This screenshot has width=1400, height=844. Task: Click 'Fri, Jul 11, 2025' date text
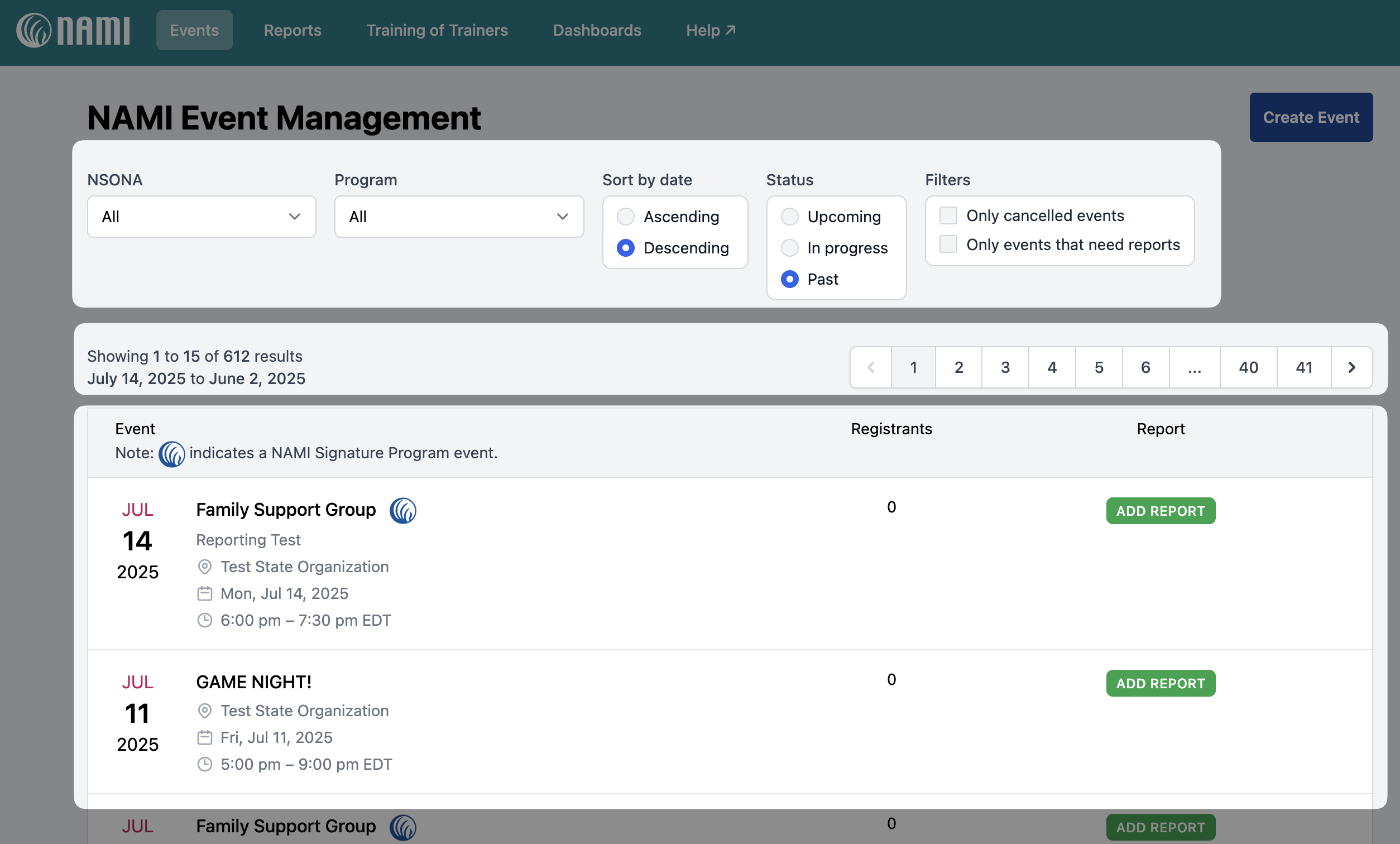pos(277,737)
